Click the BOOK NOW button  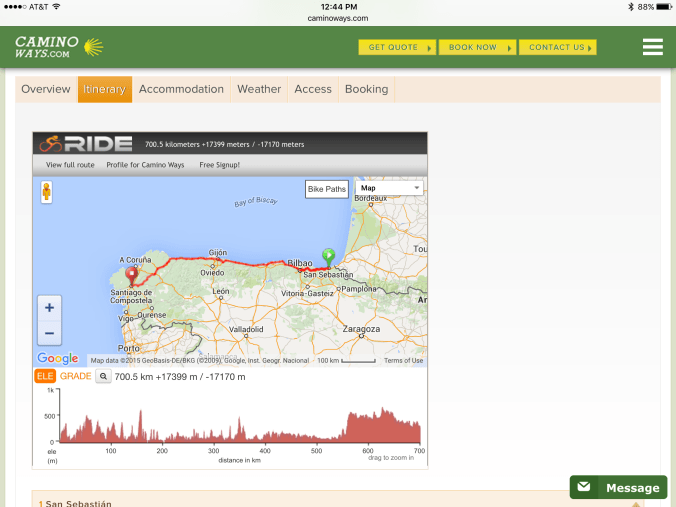477,47
